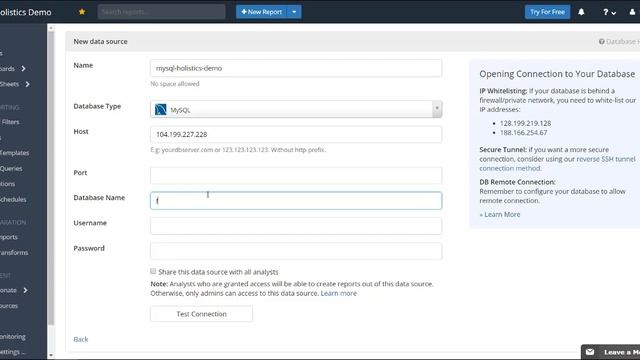Open Settings in the sidebar

pyautogui.click(x=13, y=351)
